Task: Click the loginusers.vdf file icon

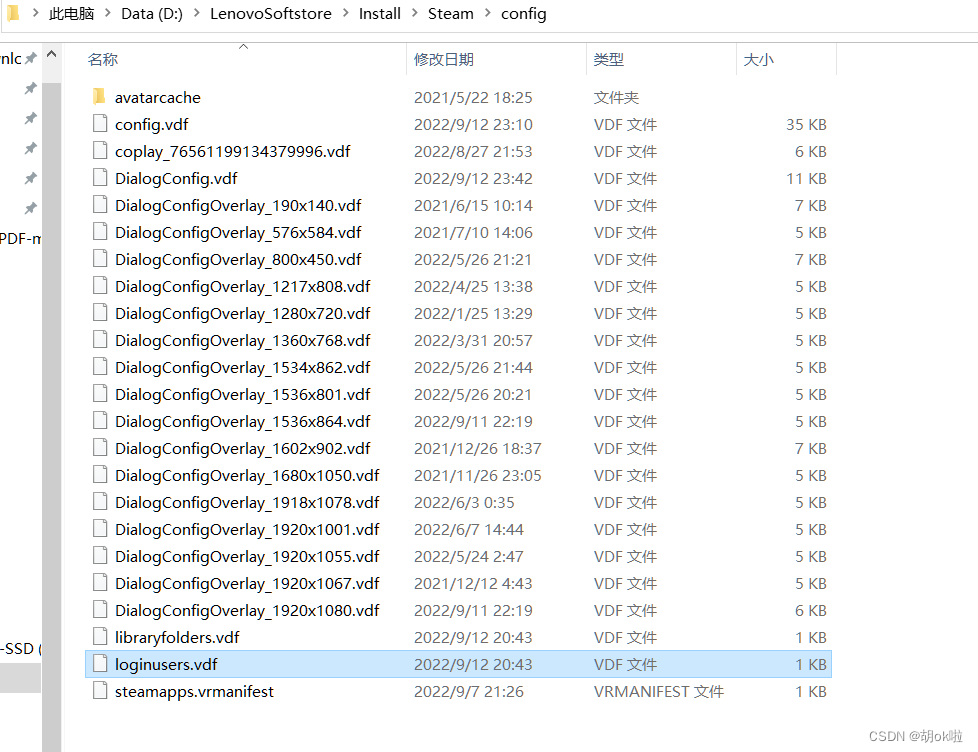Action: tap(99, 664)
